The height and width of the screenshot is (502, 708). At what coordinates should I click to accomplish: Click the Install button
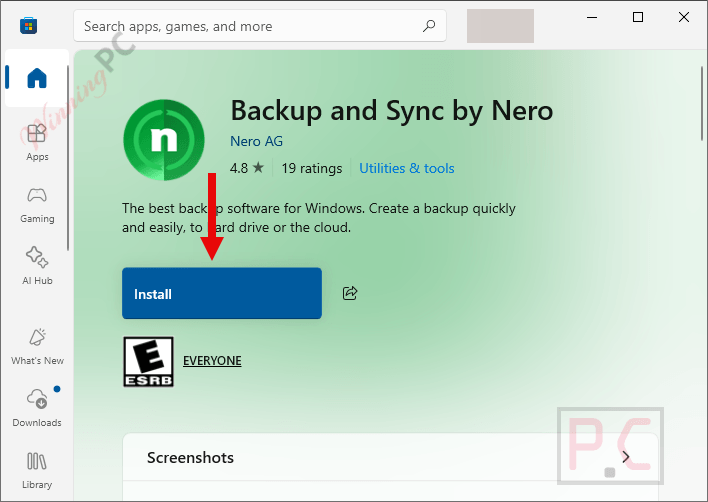pos(222,293)
